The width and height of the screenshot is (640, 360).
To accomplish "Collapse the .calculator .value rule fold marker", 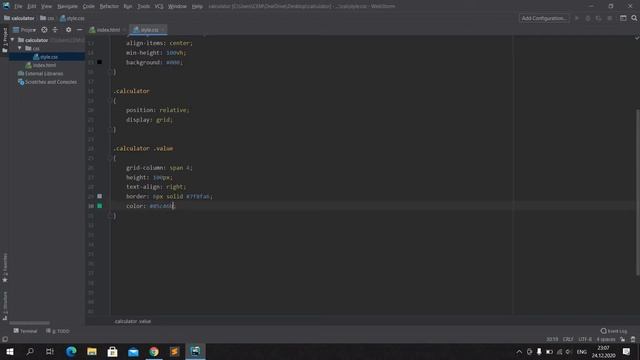I will tap(109, 158).
